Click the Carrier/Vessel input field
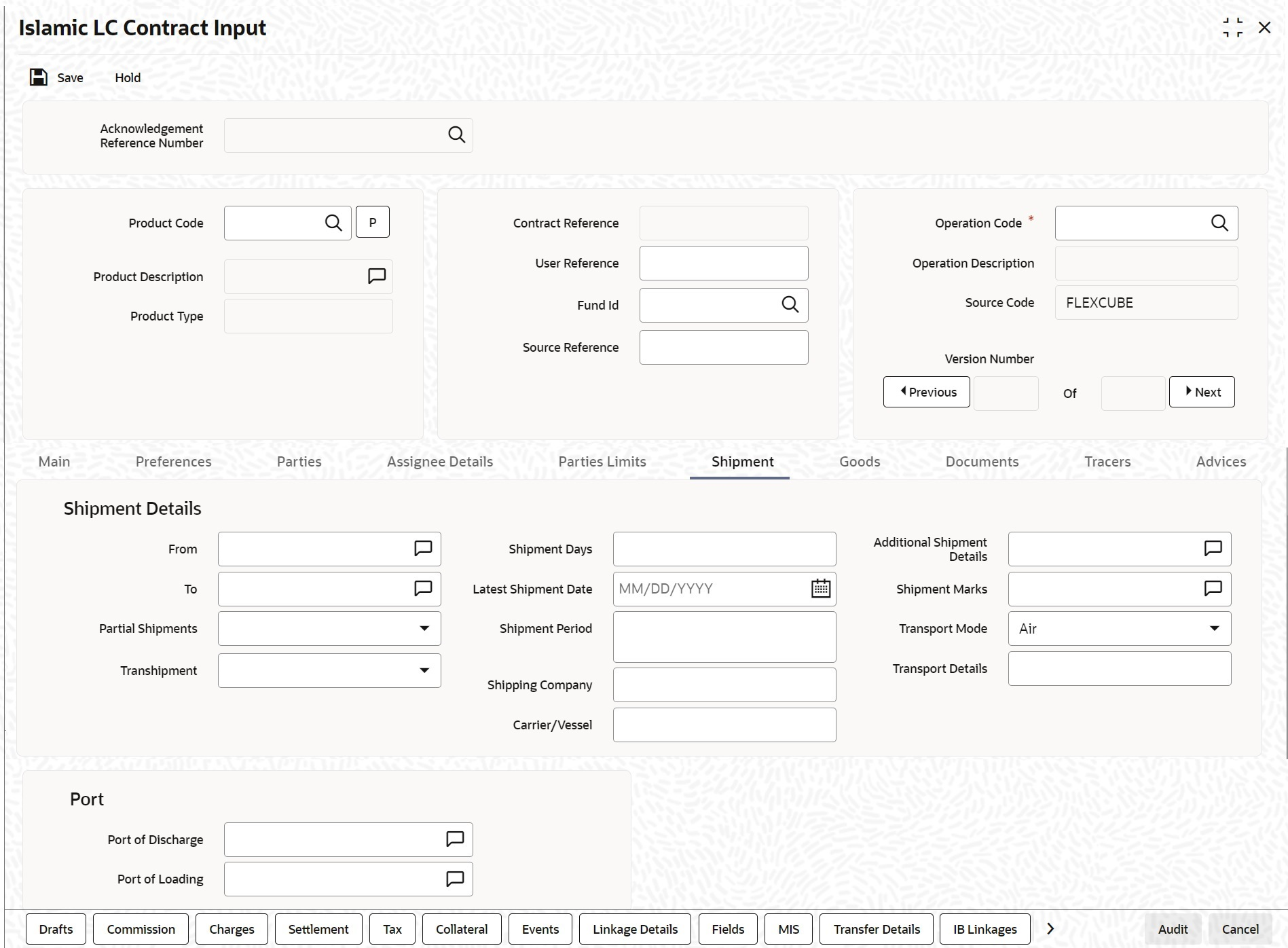The height and width of the screenshot is (948, 1288). click(724, 725)
